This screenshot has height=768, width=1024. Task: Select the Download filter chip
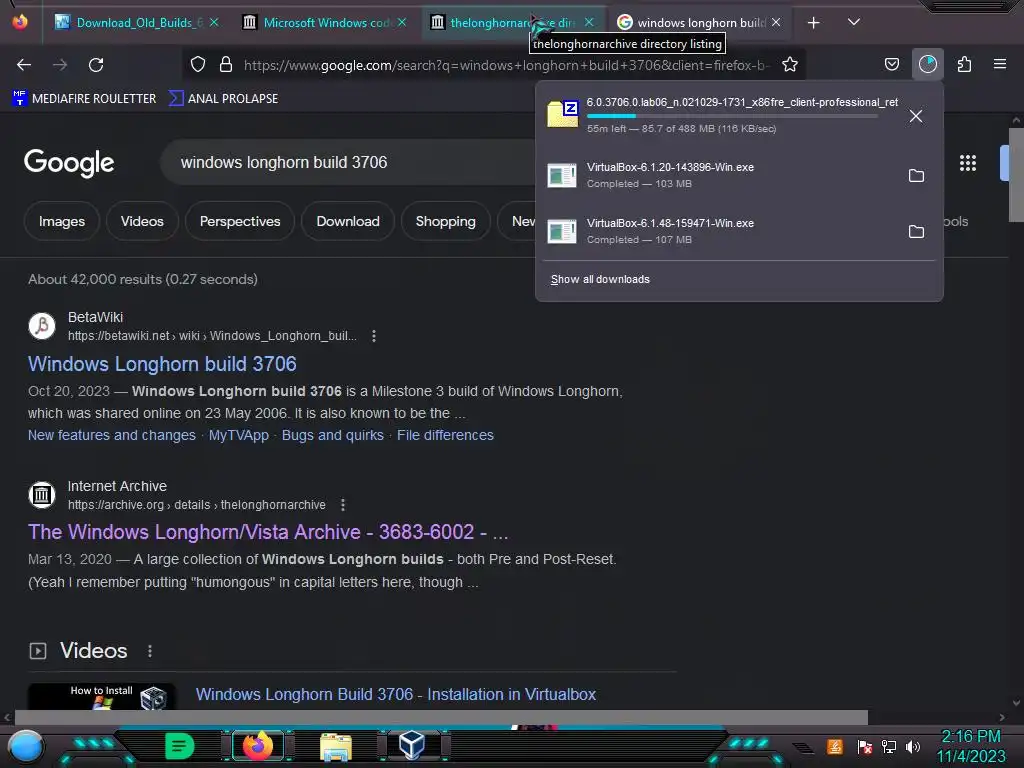pos(347,221)
